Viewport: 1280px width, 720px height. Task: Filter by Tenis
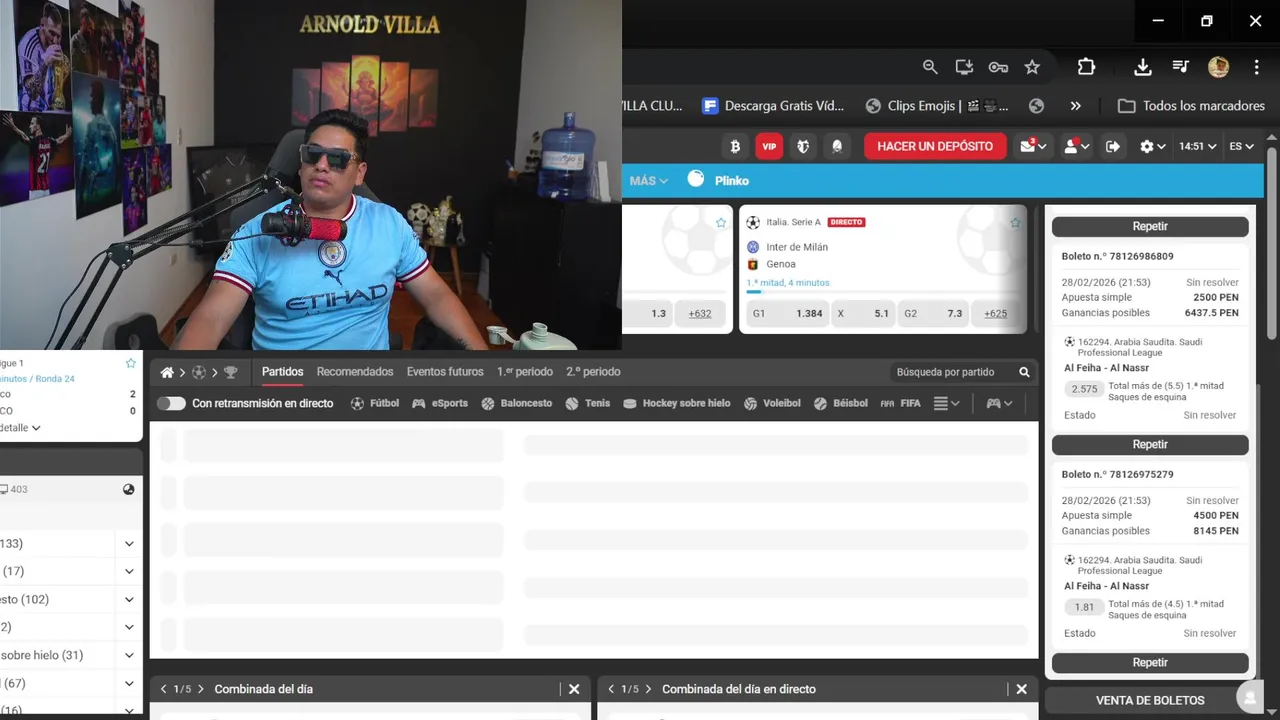pos(588,403)
